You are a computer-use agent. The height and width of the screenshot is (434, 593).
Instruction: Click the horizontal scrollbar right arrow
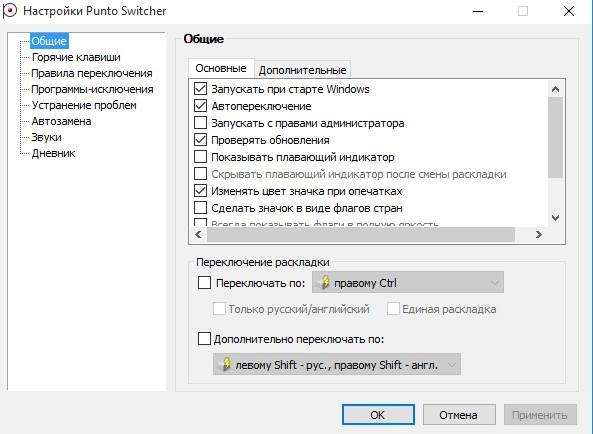pyautogui.click(x=539, y=234)
